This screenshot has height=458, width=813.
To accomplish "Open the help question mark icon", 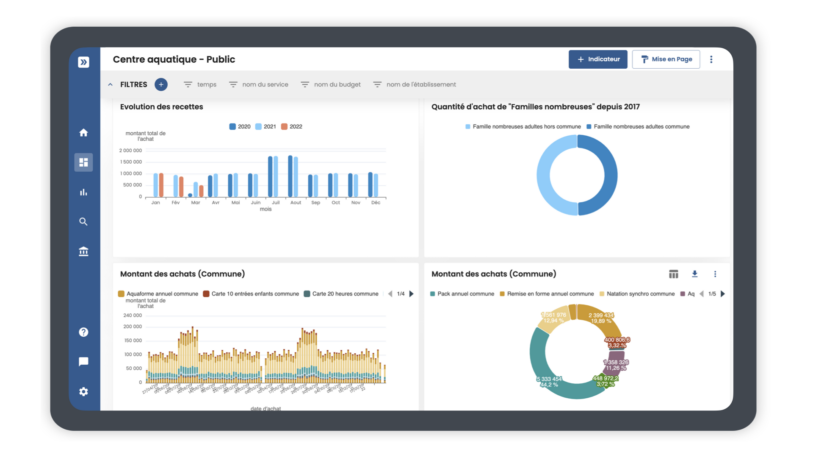I will [83, 332].
